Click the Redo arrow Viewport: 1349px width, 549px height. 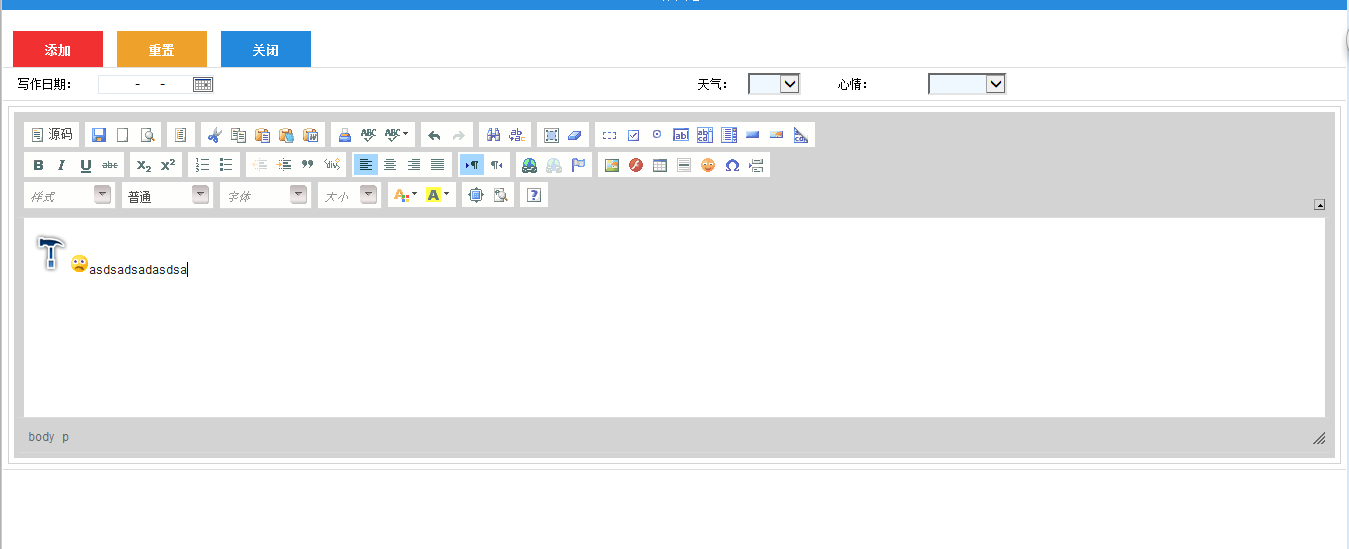(459, 135)
